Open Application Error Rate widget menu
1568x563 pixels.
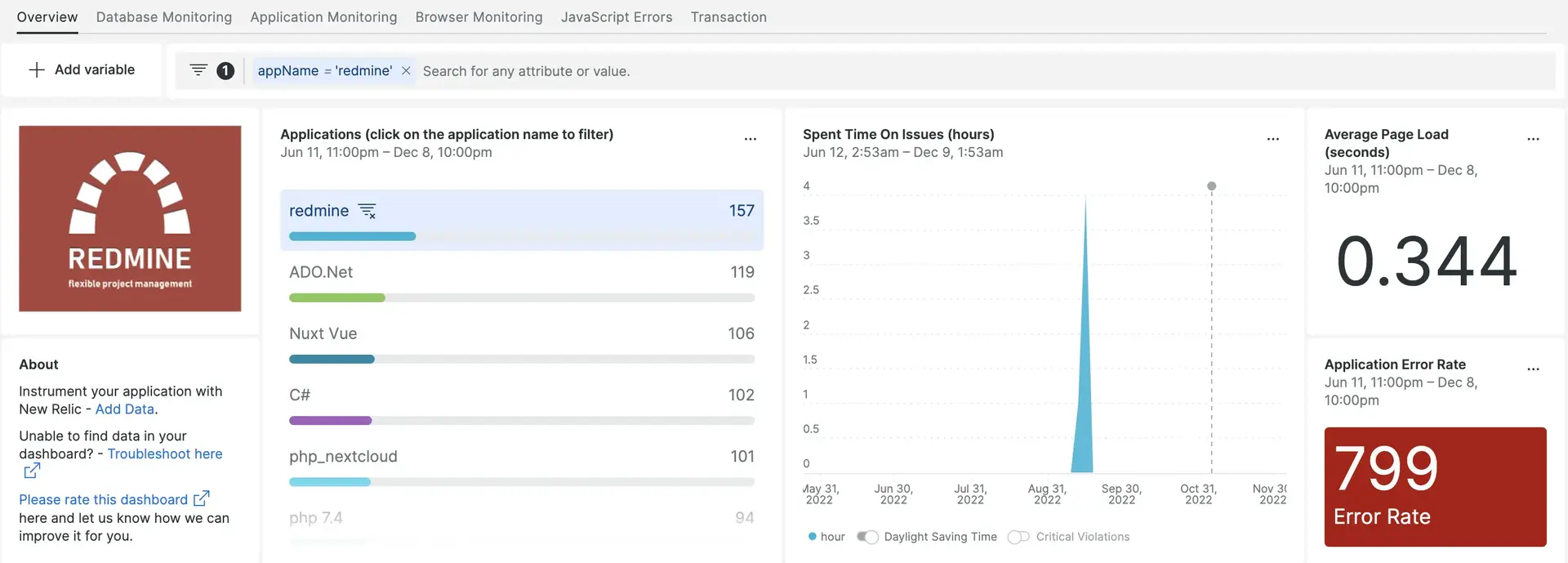click(x=1534, y=369)
